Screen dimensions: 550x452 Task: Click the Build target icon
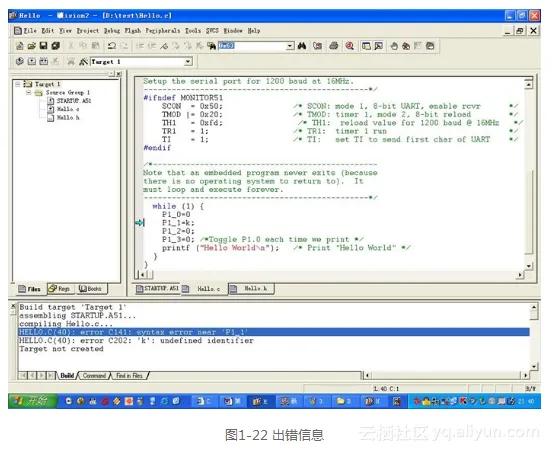coord(32,62)
